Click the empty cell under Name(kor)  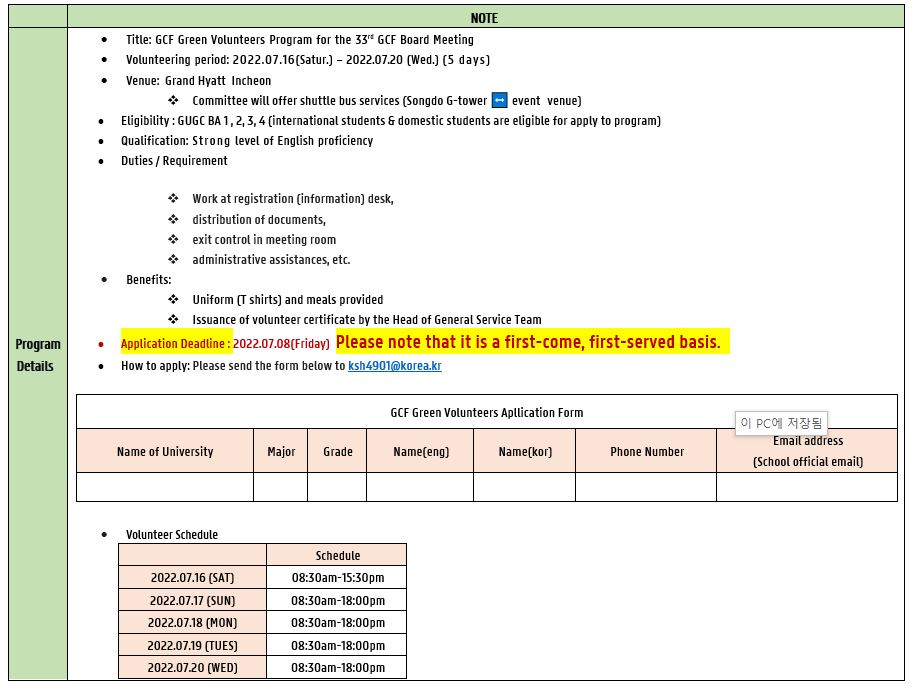tap(525, 487)
